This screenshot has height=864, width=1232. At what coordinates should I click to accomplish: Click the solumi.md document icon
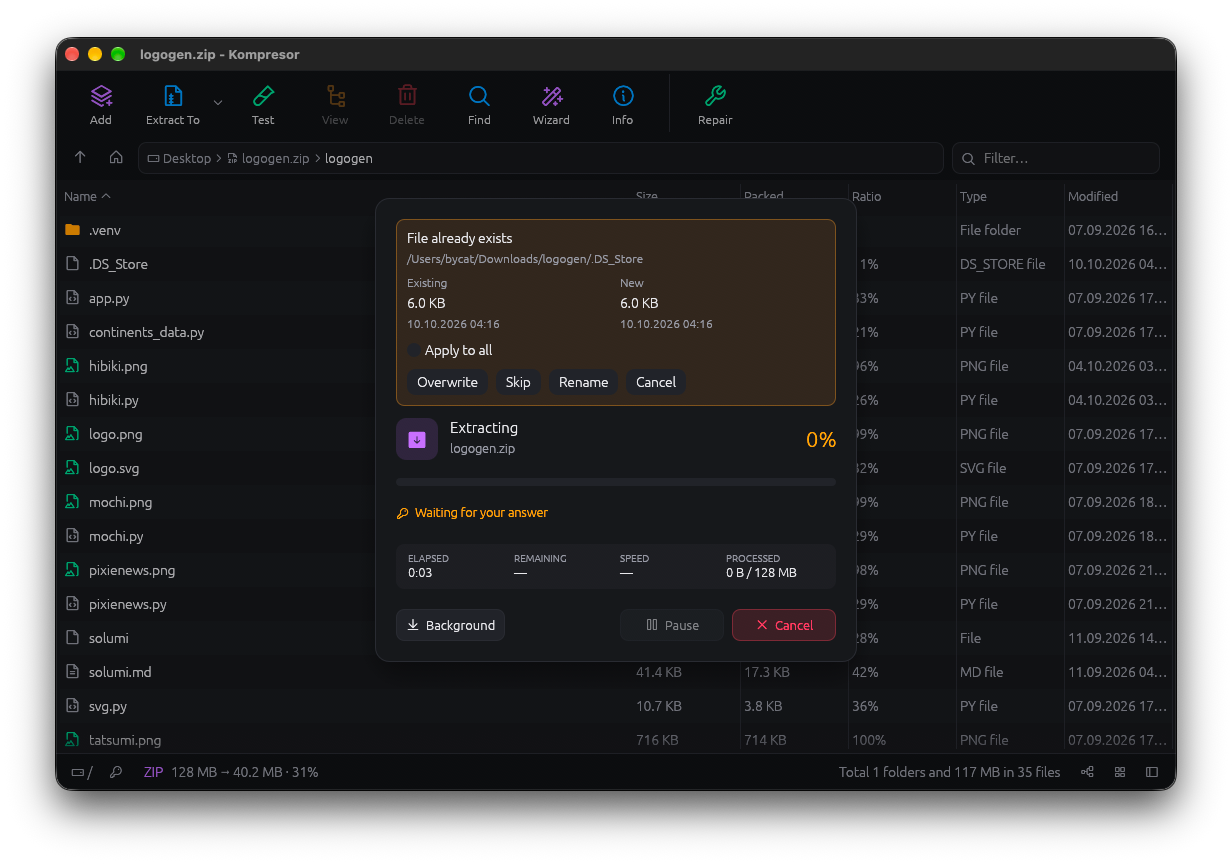pyautogui.click(x=72, y=672)
